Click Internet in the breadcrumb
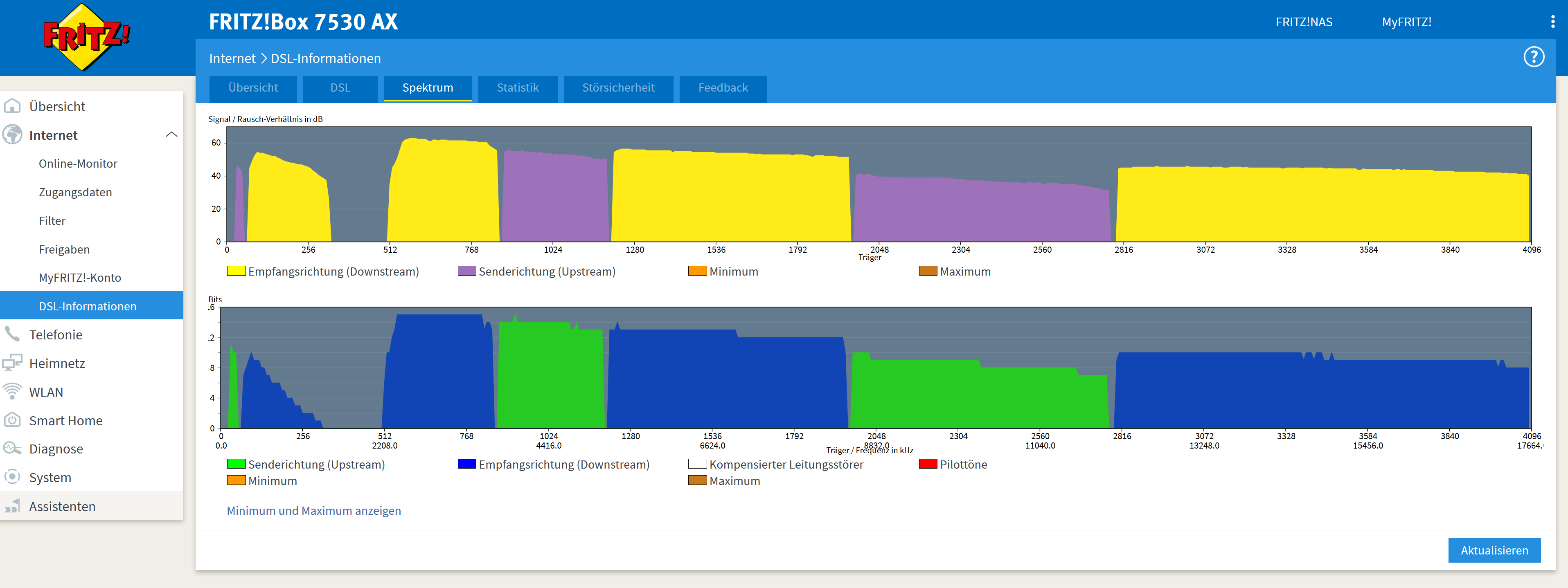The width and height of the screenshot is (1568, 588). coord(232,58)
